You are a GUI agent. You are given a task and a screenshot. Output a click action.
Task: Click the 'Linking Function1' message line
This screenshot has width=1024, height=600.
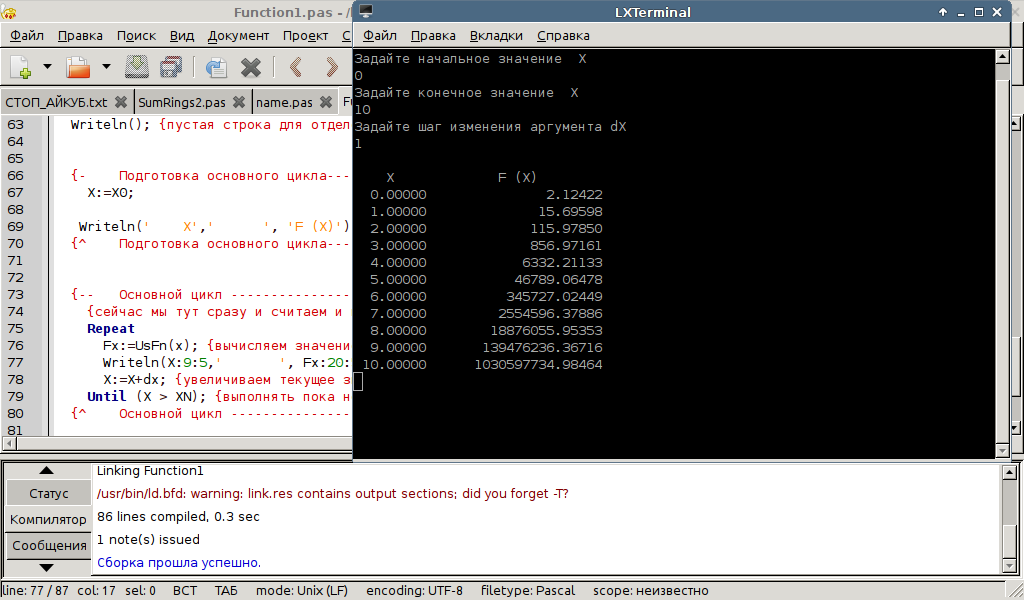[x=150, y=471]
